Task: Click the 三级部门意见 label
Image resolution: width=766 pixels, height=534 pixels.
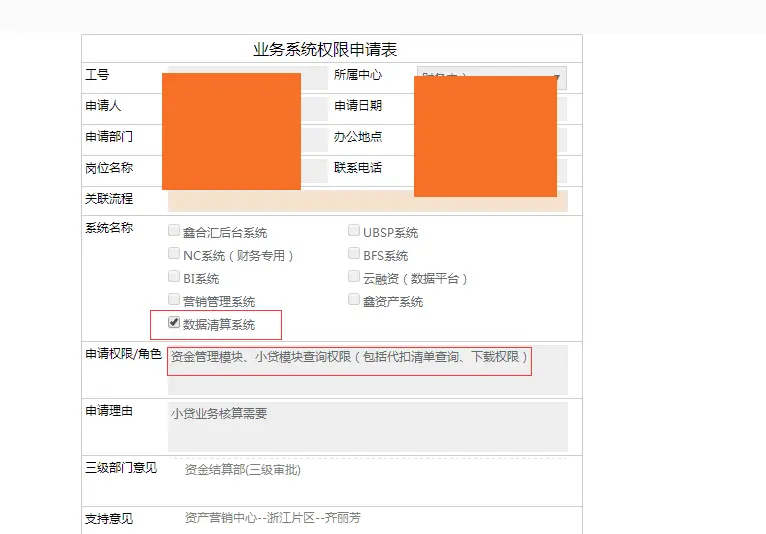Action: (121, 468)
